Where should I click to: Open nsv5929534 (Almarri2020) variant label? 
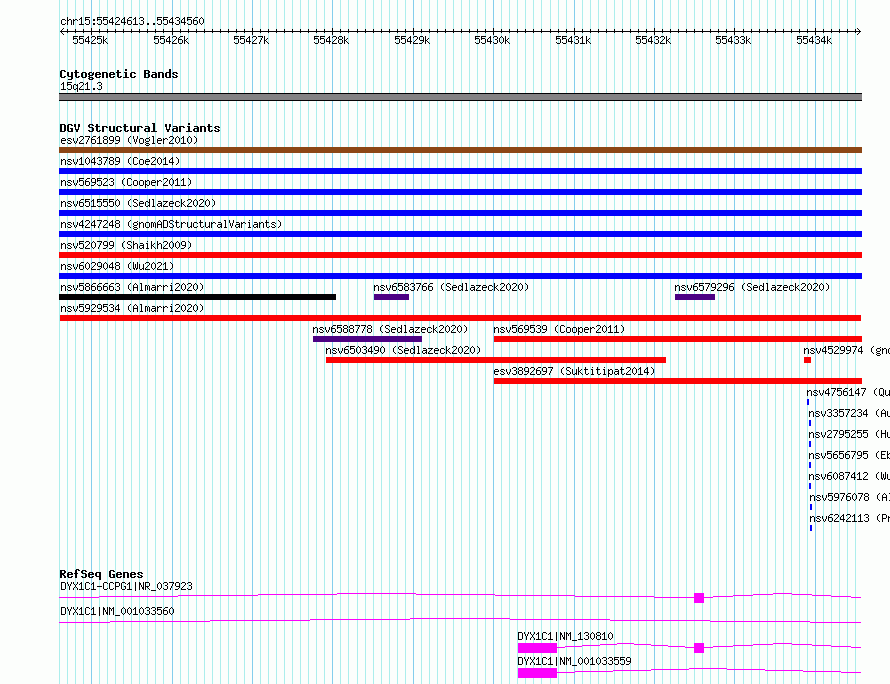(x=132, y=308)
